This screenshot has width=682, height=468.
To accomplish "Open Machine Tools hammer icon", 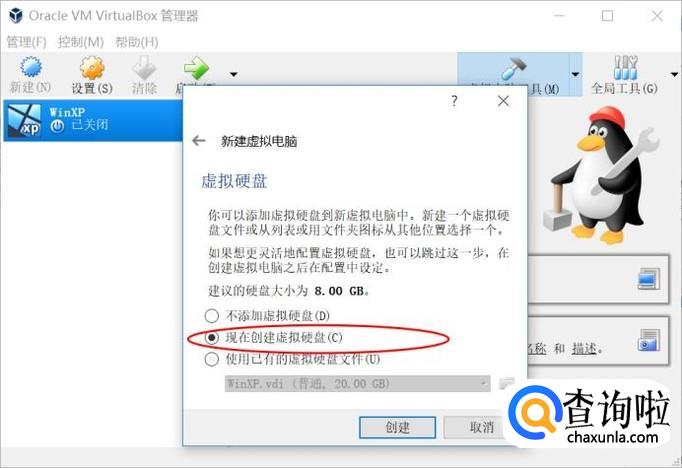I will click(514, 68).
